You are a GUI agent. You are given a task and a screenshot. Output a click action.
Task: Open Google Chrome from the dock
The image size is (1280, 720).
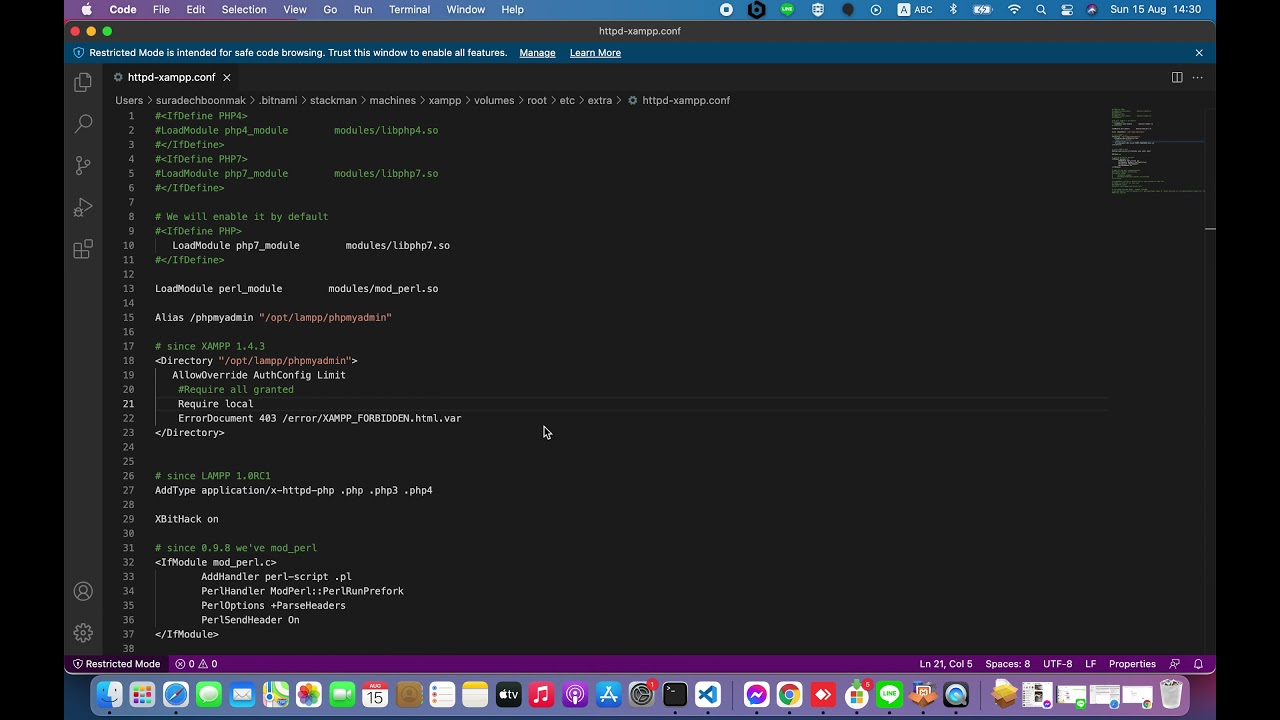[x=789, y=694]
